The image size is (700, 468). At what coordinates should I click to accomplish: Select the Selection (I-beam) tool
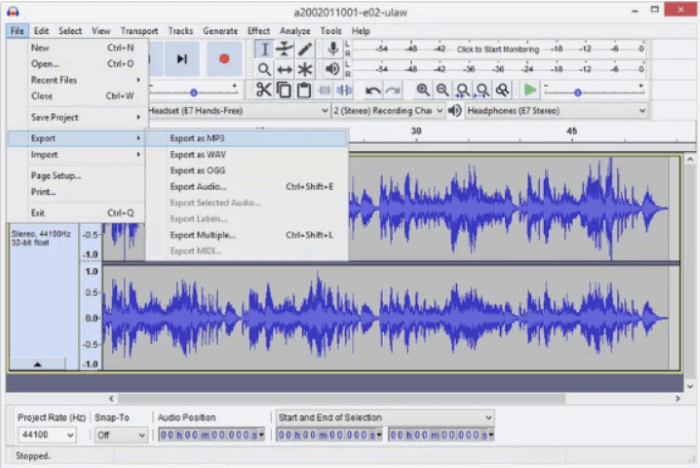[x=263, y=49]
